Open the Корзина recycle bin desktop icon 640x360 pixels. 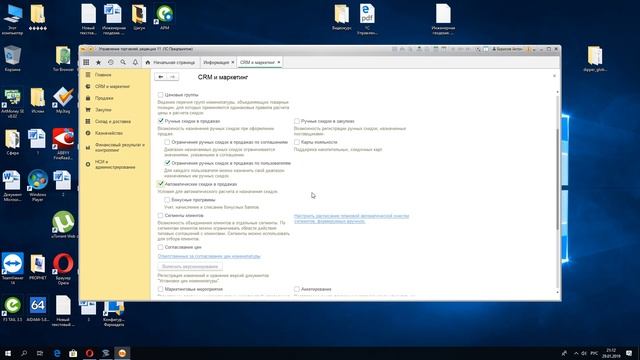pyautogui.click(x=13, y=59)
